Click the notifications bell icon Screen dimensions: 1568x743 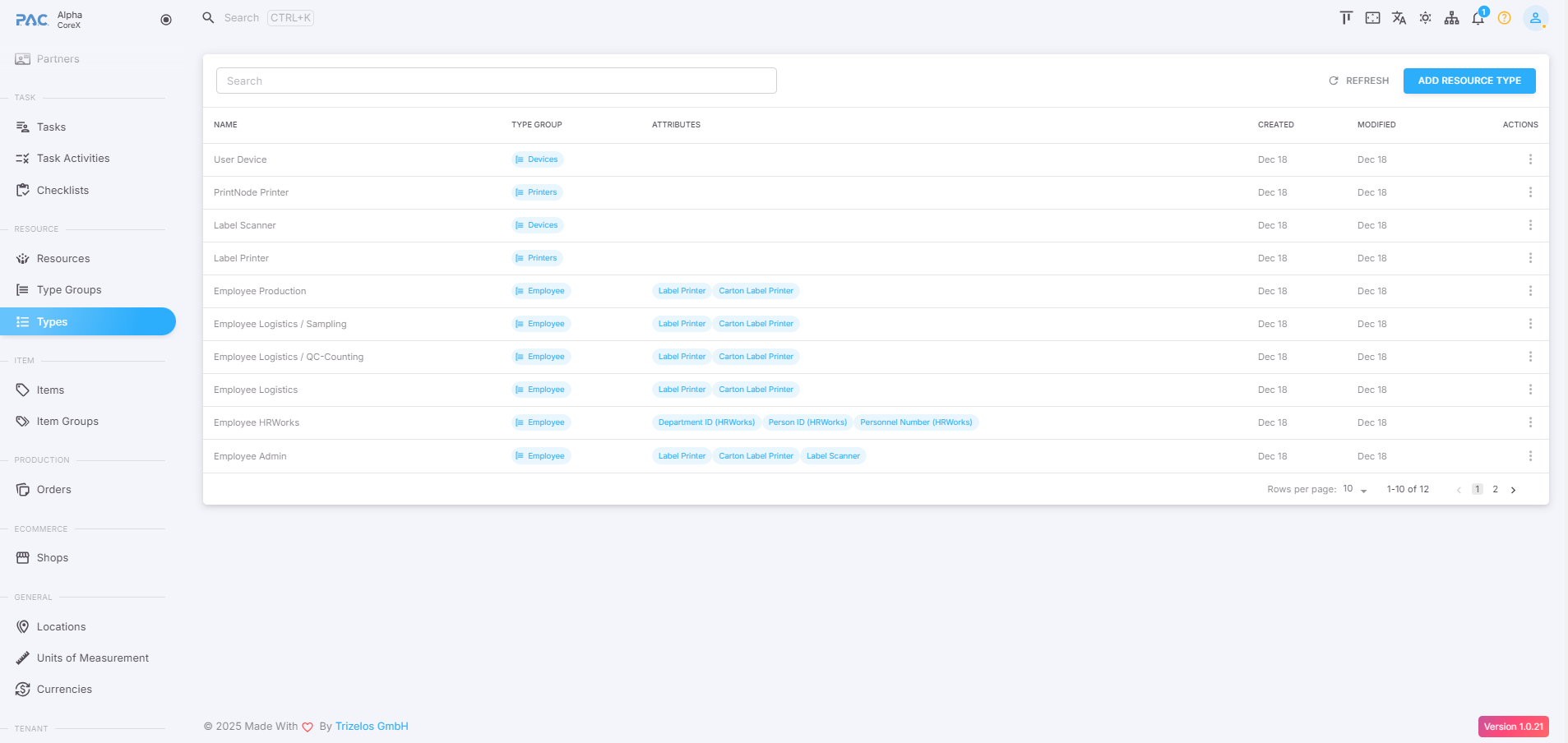coord(1478,18)
